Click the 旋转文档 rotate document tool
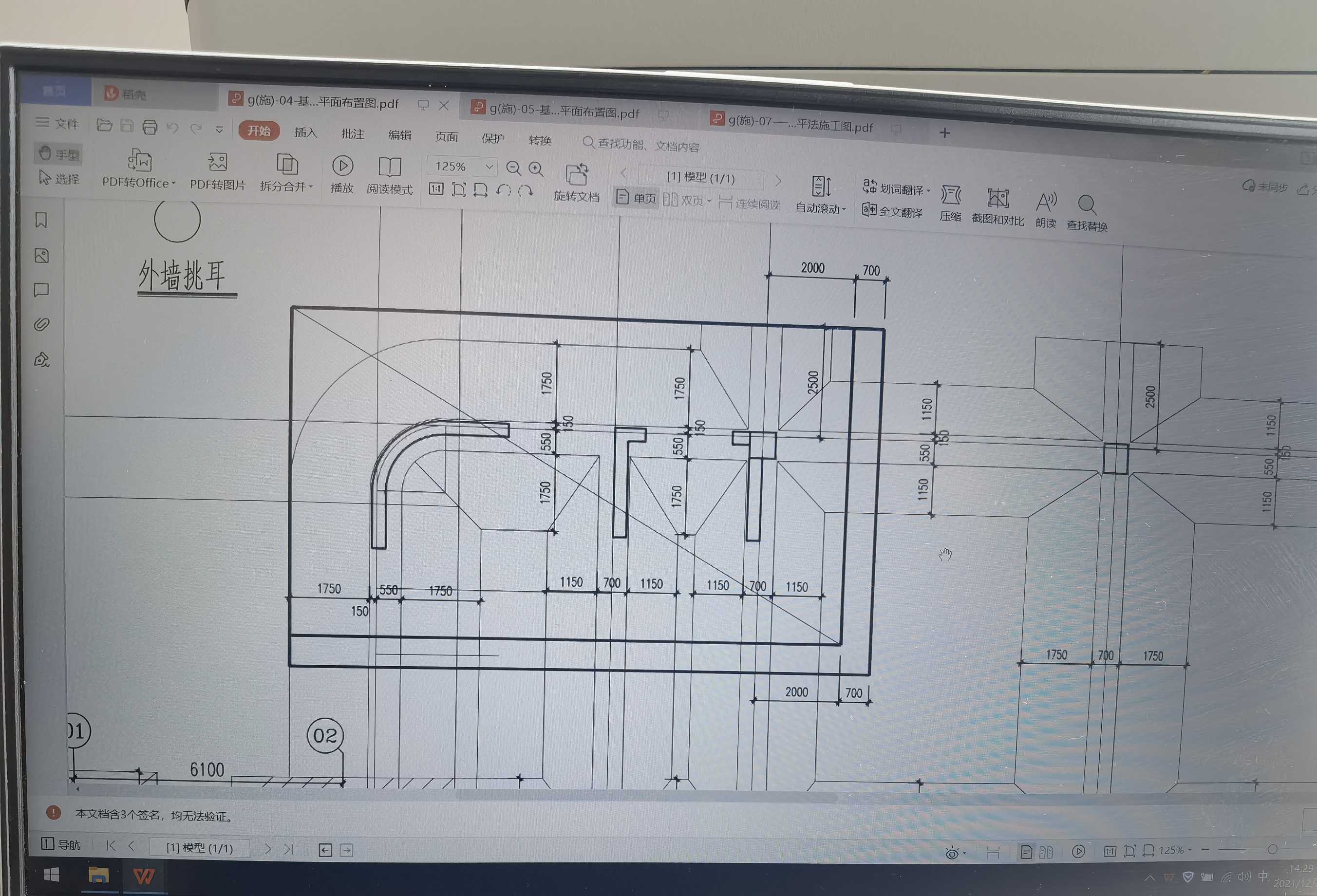The image size is (1317, 896). [576, 183]
